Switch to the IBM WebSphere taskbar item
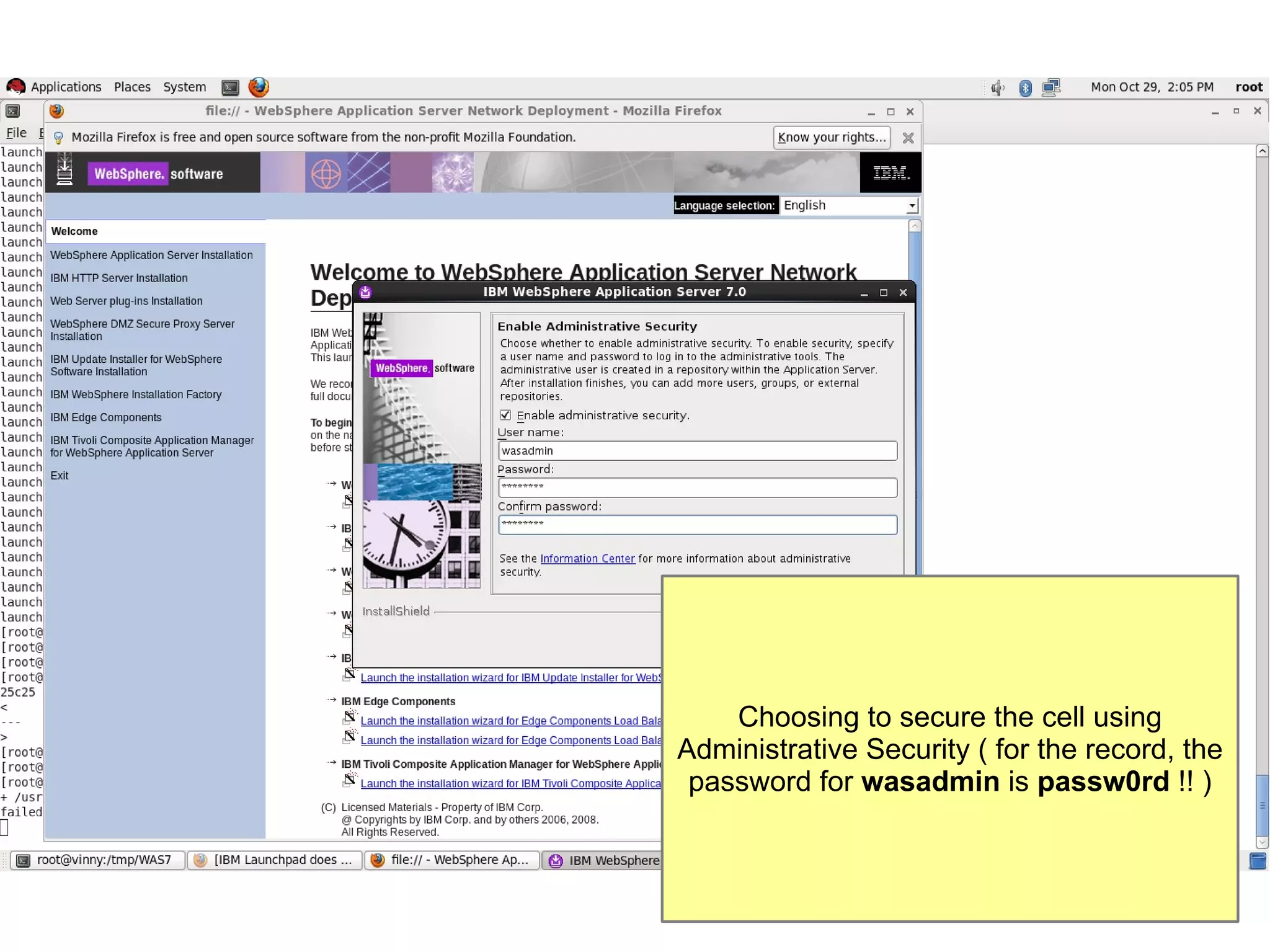Viewport: 1270px width, 952px height. click(x=602, y=861)
